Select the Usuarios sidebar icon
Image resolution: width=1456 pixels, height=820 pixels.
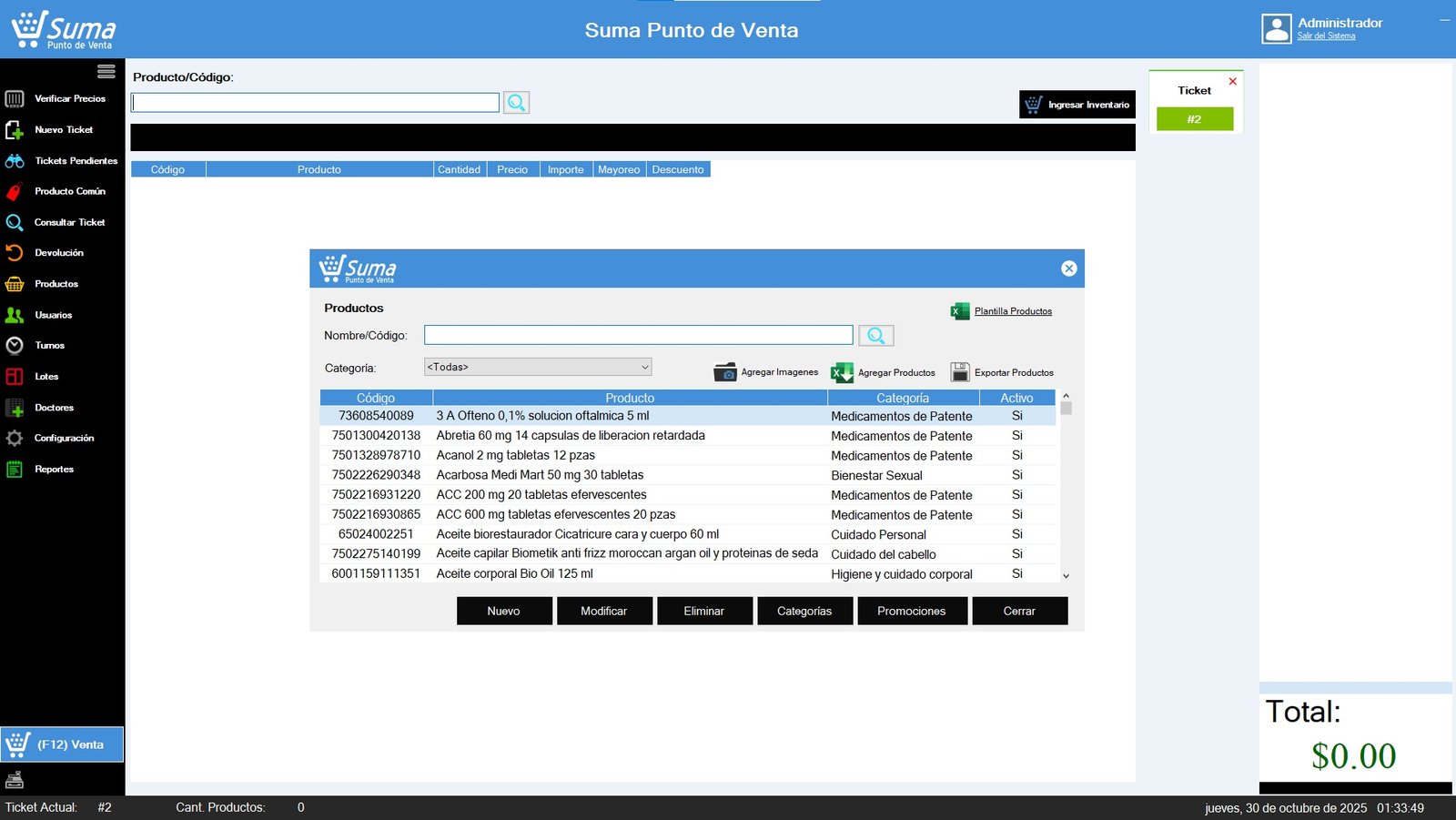tap(14, 314)
